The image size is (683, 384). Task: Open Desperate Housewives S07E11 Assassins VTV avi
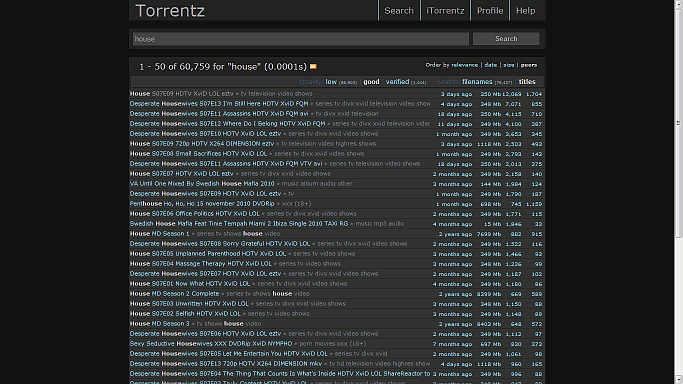click(226, 164)
